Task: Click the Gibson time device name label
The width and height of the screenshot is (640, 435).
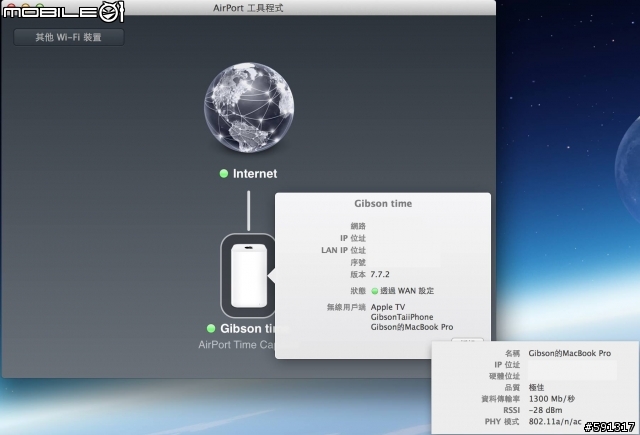Action: [248, 328]
